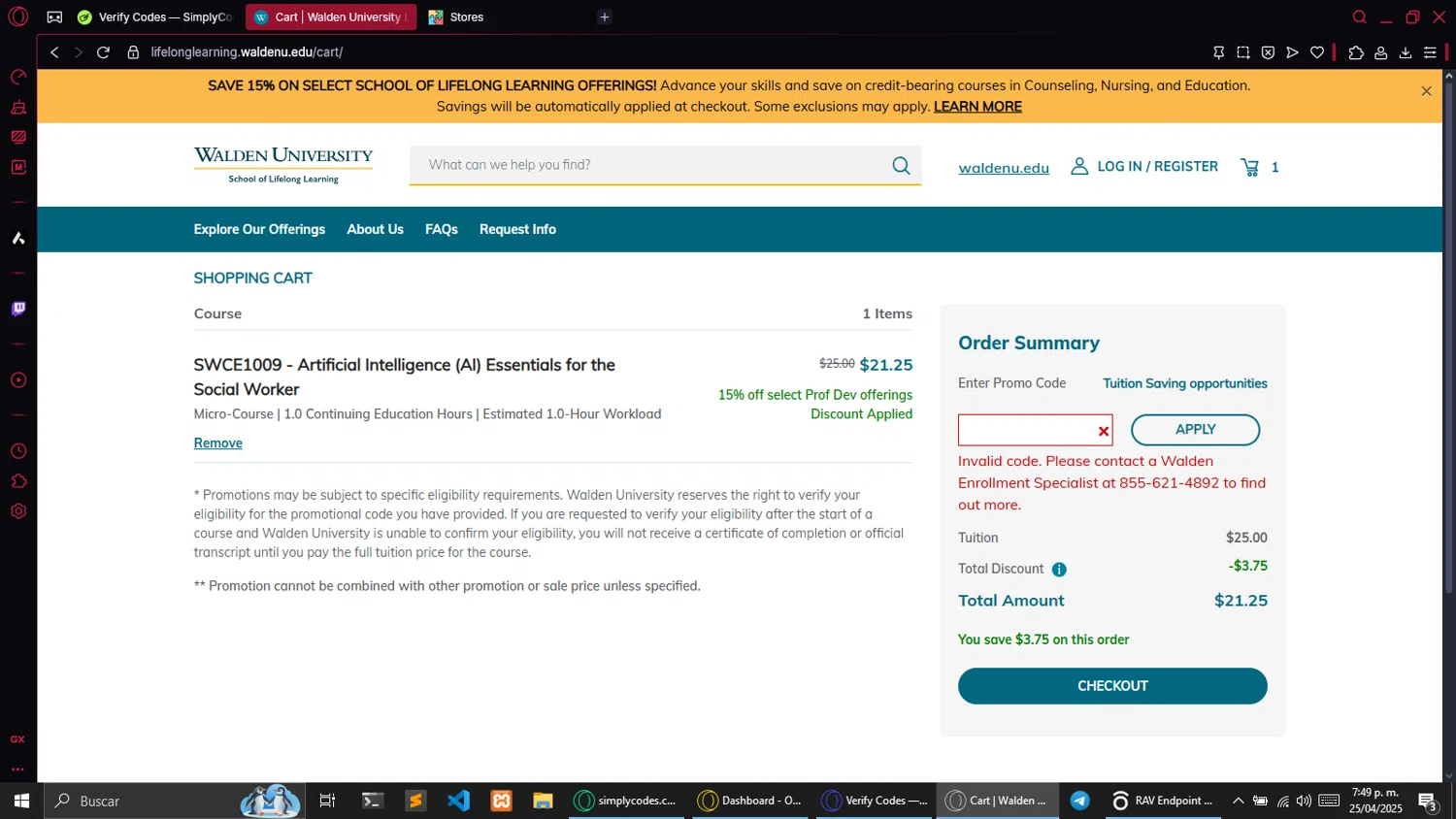The image size is (1456, 819).
Task: Click the Walden University logo
Action: (x=283, y=165)
